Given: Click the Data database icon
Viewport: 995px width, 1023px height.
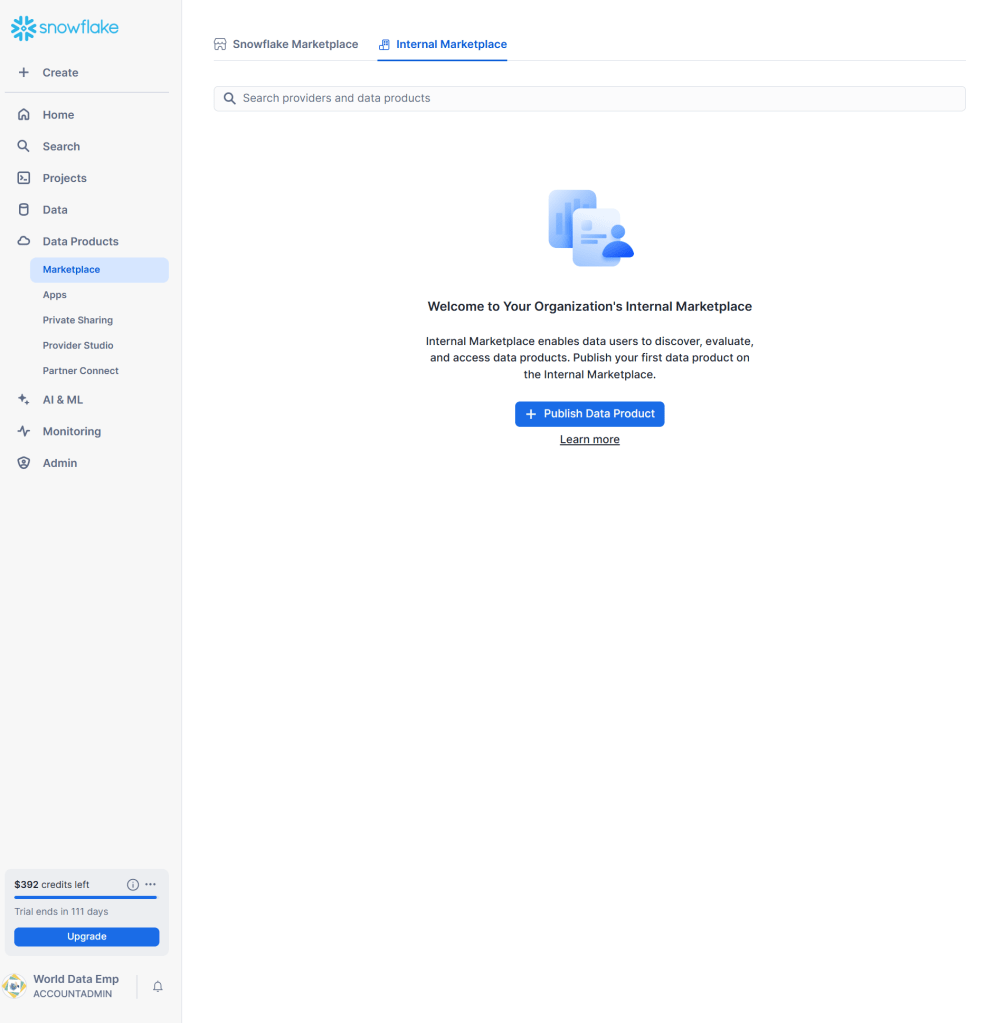Looking at the screenshot, I should click(24, 210).
